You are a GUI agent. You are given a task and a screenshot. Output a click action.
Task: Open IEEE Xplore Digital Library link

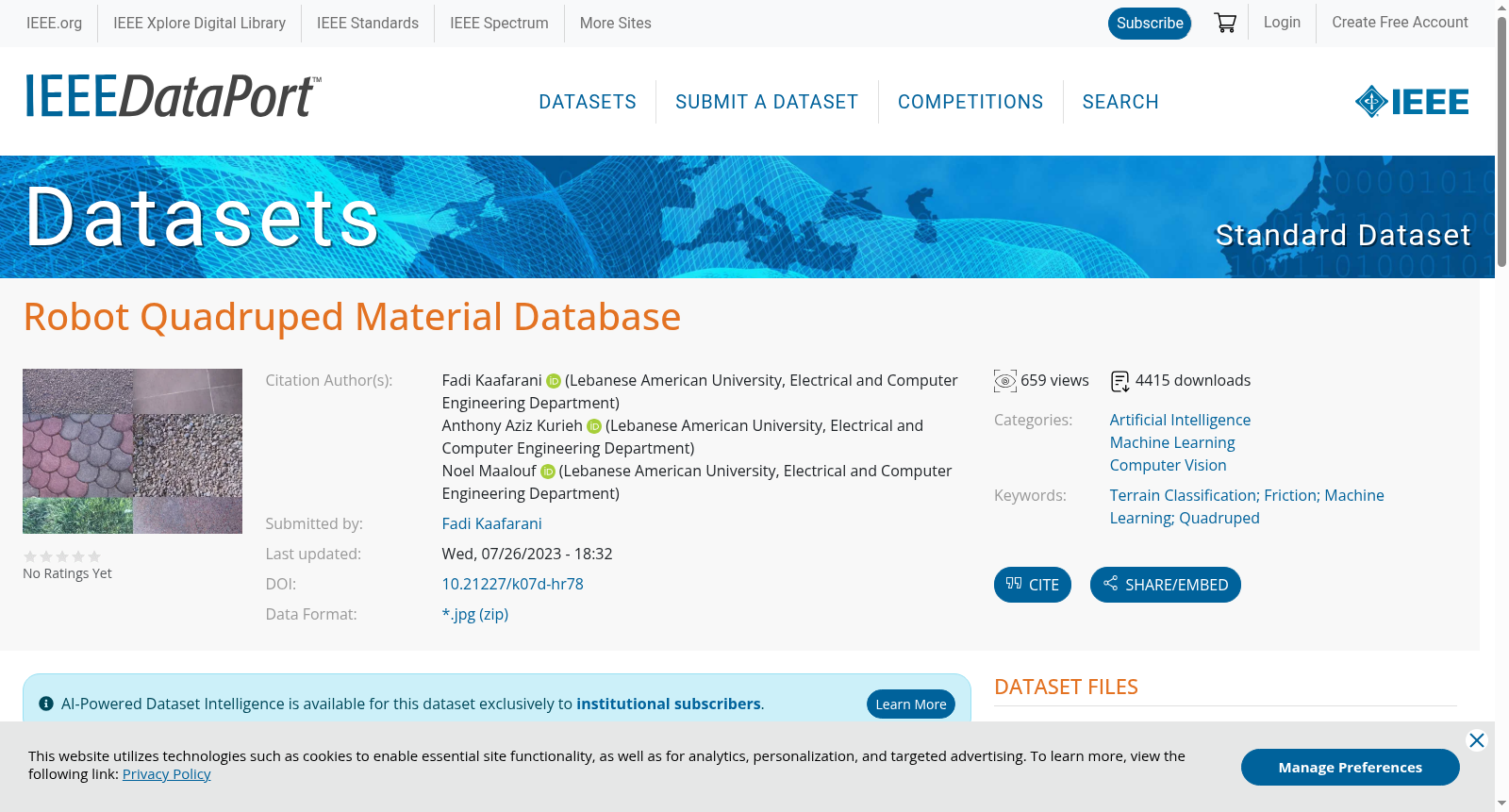[199, 23]
